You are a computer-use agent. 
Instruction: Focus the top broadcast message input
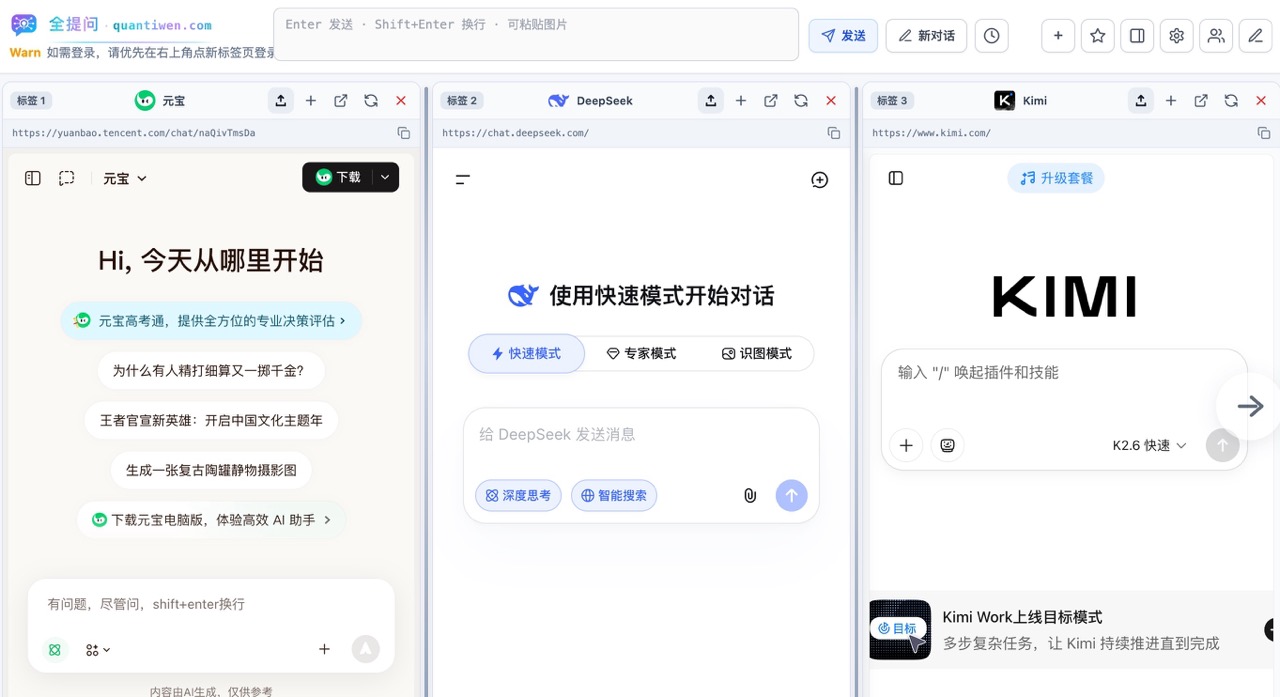coord(536,34)
